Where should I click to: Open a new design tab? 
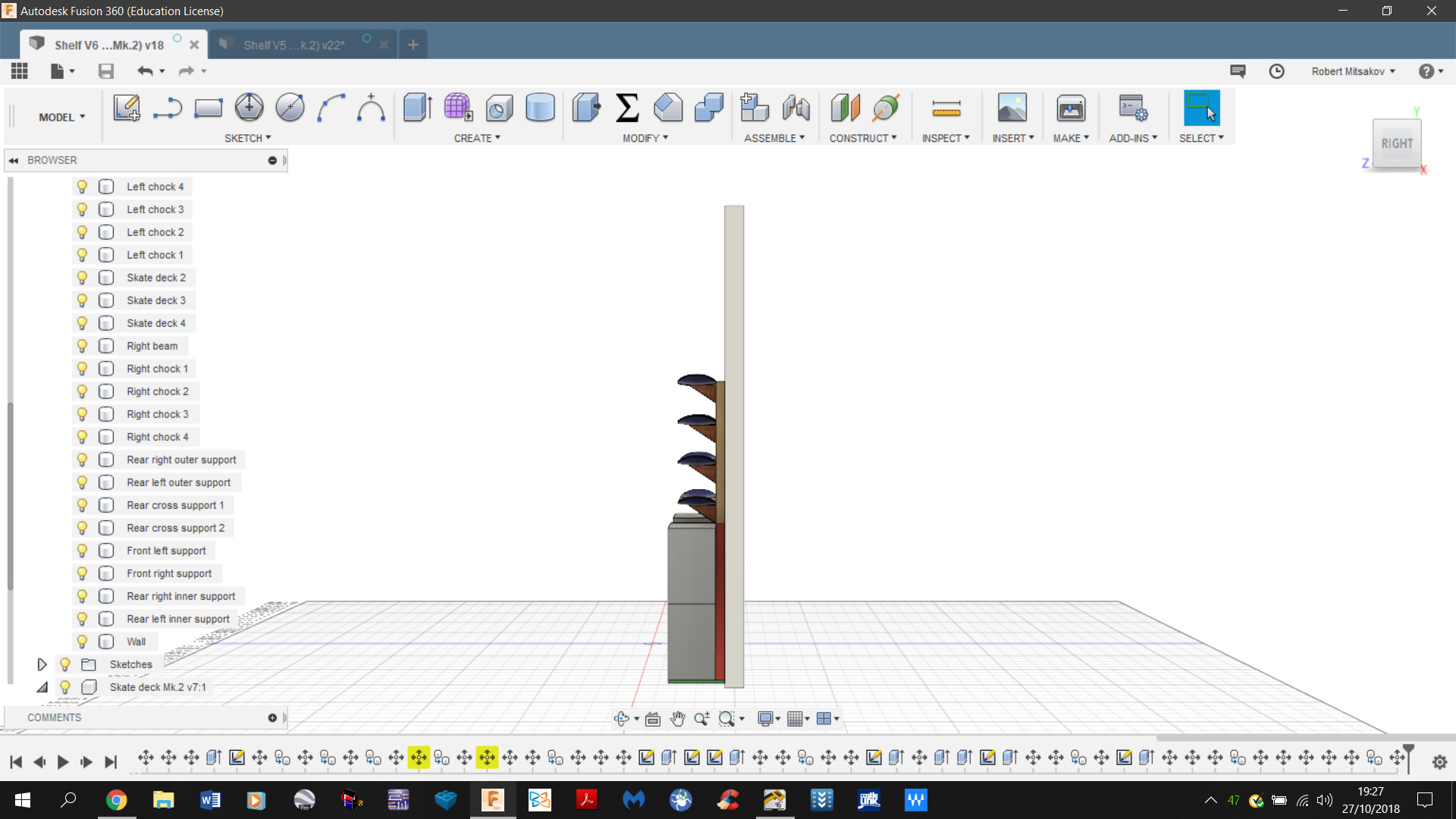pyautogui.click(x=413, y=45)
